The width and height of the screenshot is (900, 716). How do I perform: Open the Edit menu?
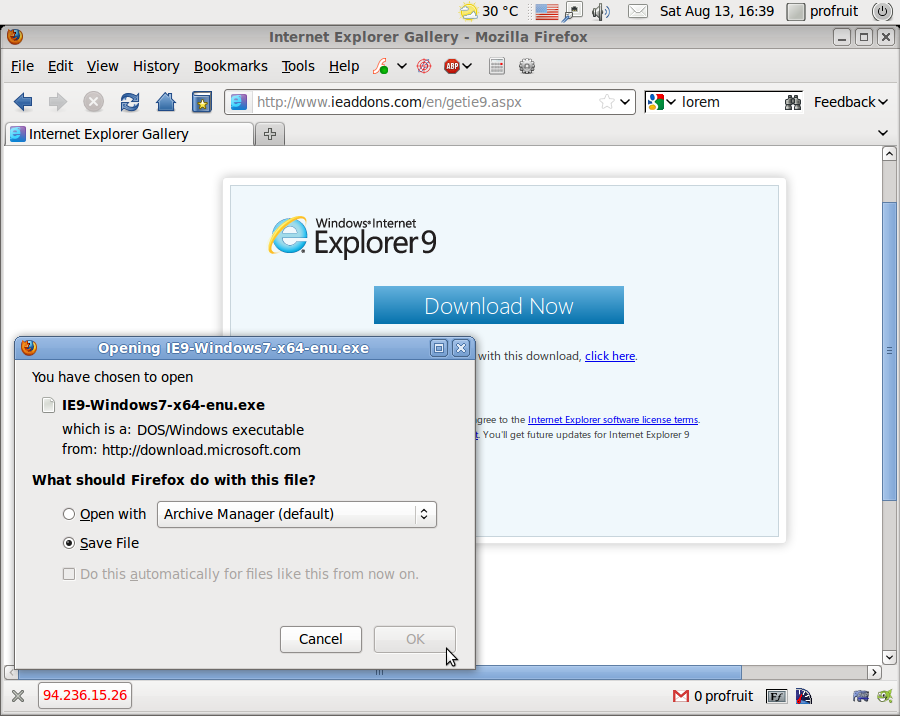pos(60,67)
